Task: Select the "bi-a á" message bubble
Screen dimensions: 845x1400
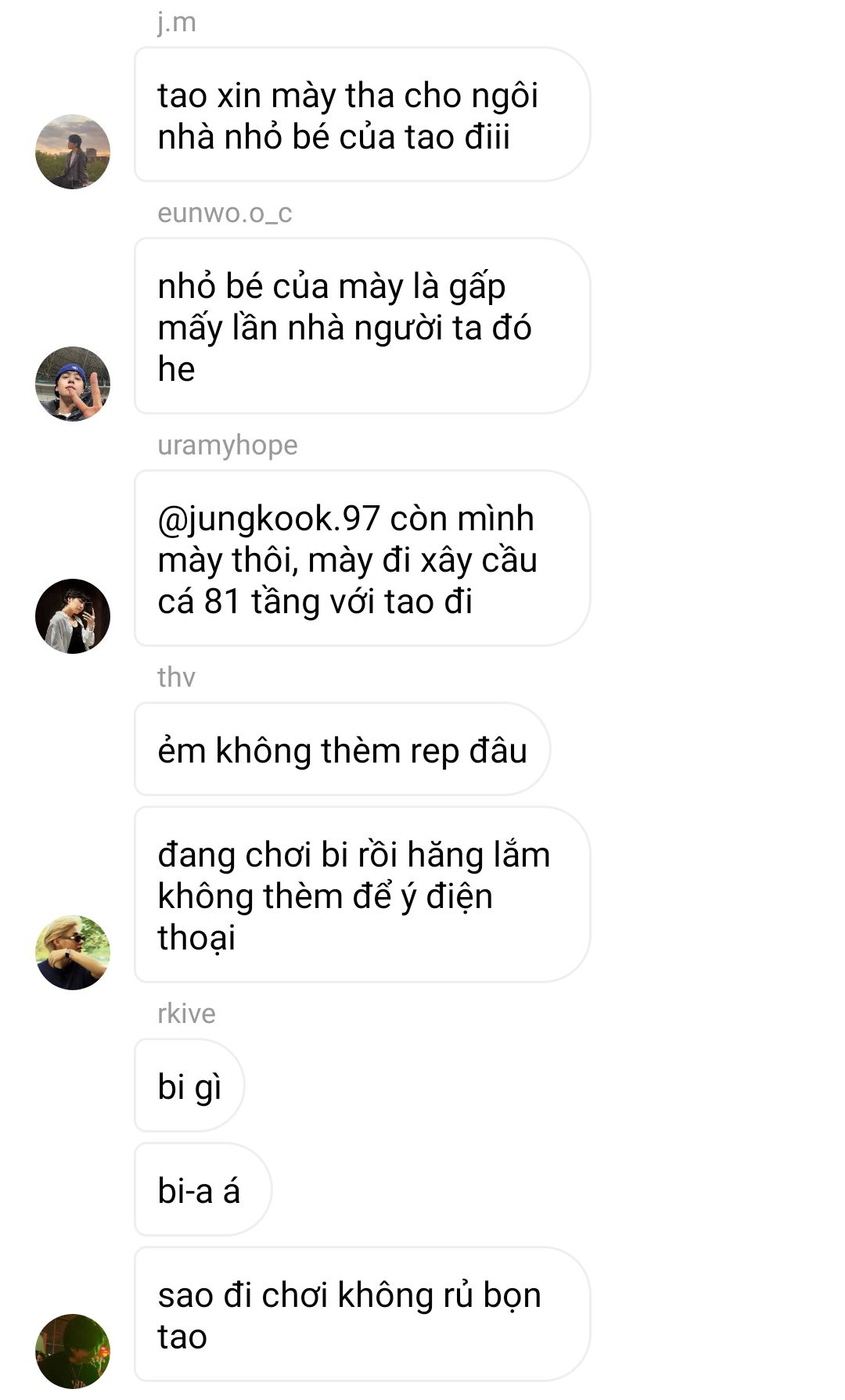Action: pyautogui.click(x=203, y=1190)
